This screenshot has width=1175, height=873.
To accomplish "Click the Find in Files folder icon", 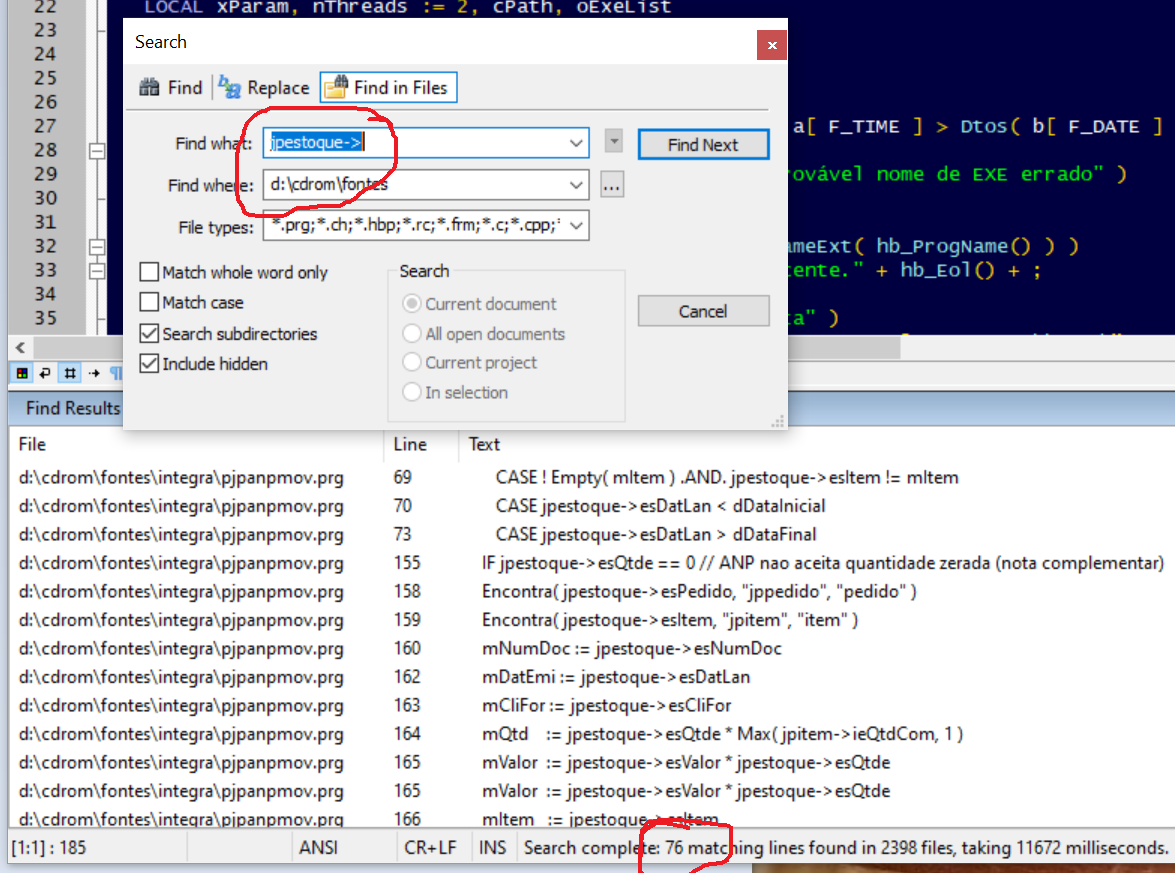I will point(336,87).
